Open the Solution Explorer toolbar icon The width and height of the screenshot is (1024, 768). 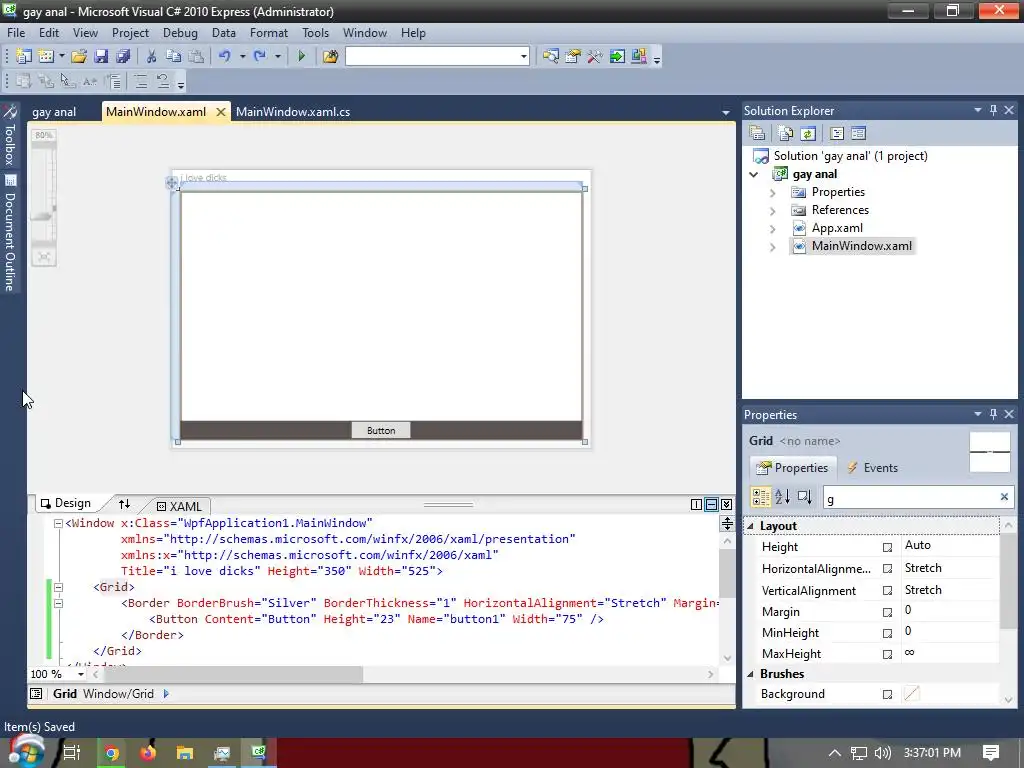click(x=551, y=57)
